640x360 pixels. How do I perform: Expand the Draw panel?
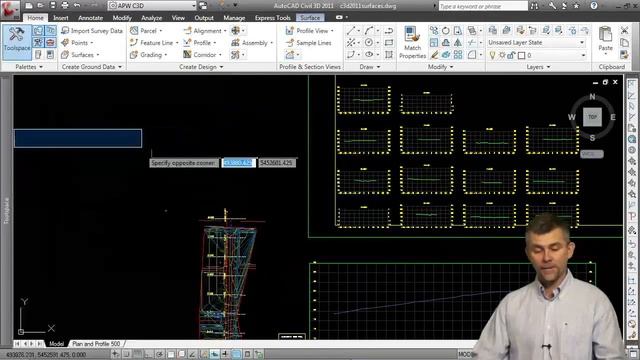click(x=369, y=67)
